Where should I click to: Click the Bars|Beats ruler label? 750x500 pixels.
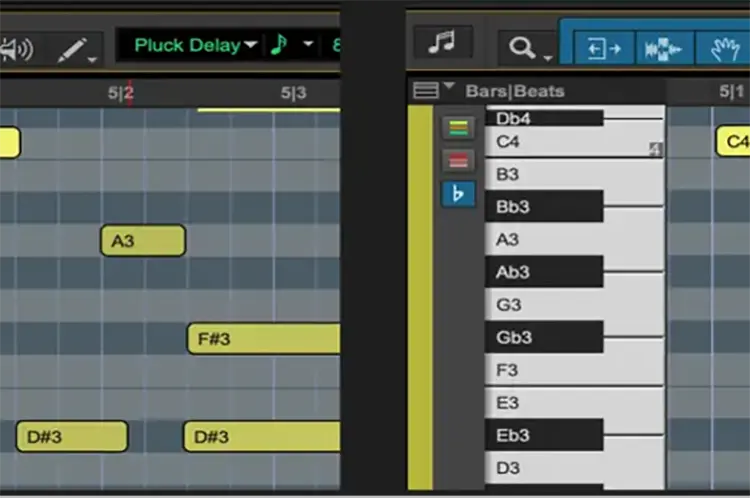[515, 91]
